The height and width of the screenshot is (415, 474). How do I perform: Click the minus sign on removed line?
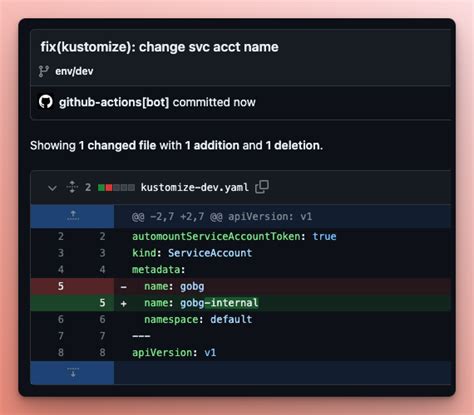pyautogui.click(x=124, y=287)
